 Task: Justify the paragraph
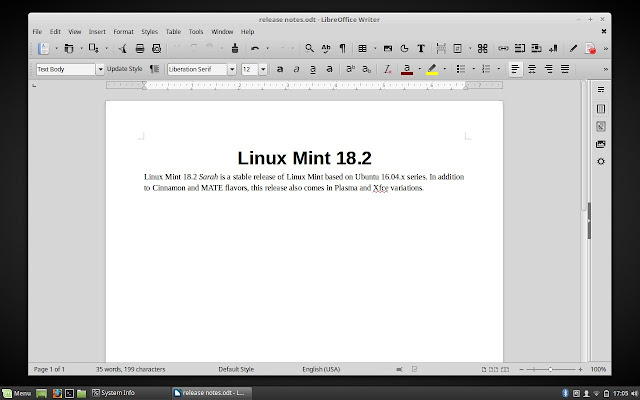click(x=565, y=69)
